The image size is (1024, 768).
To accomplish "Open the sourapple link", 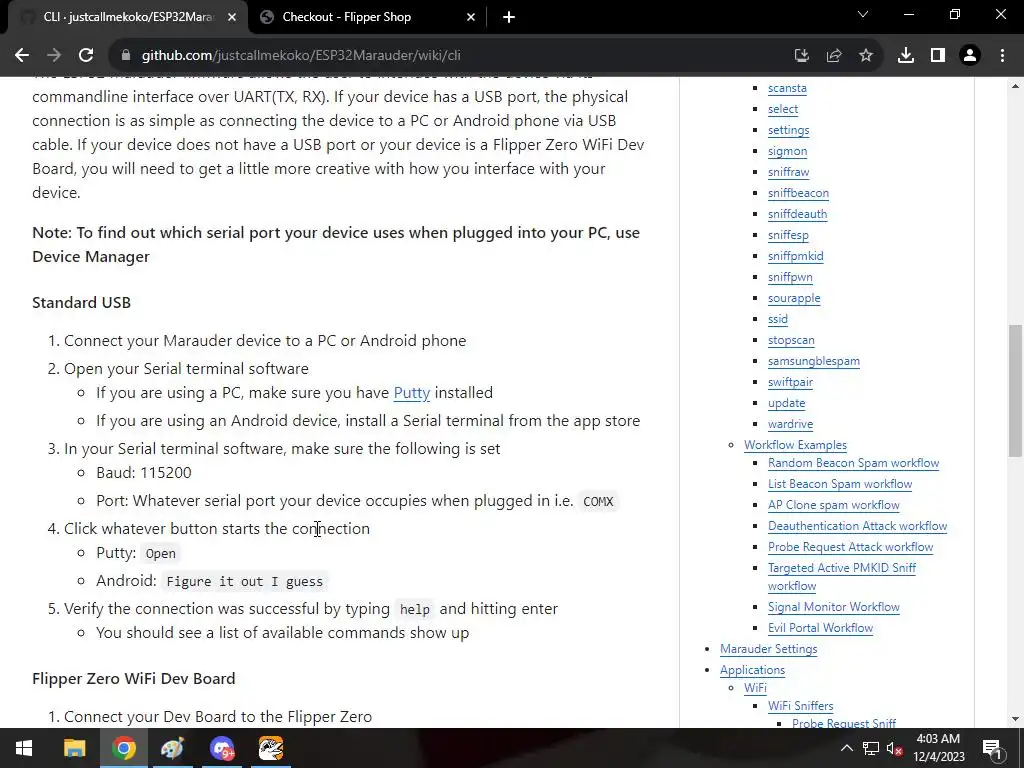I will tap(794, 298).
